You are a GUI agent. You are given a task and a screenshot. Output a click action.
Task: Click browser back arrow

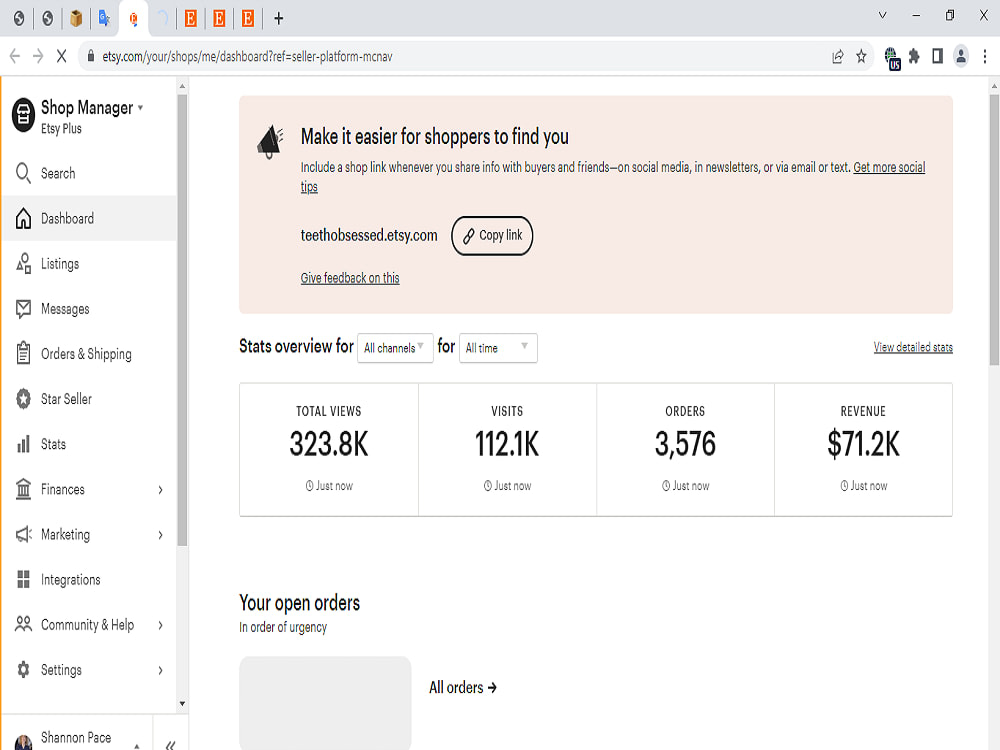[15, 56]
